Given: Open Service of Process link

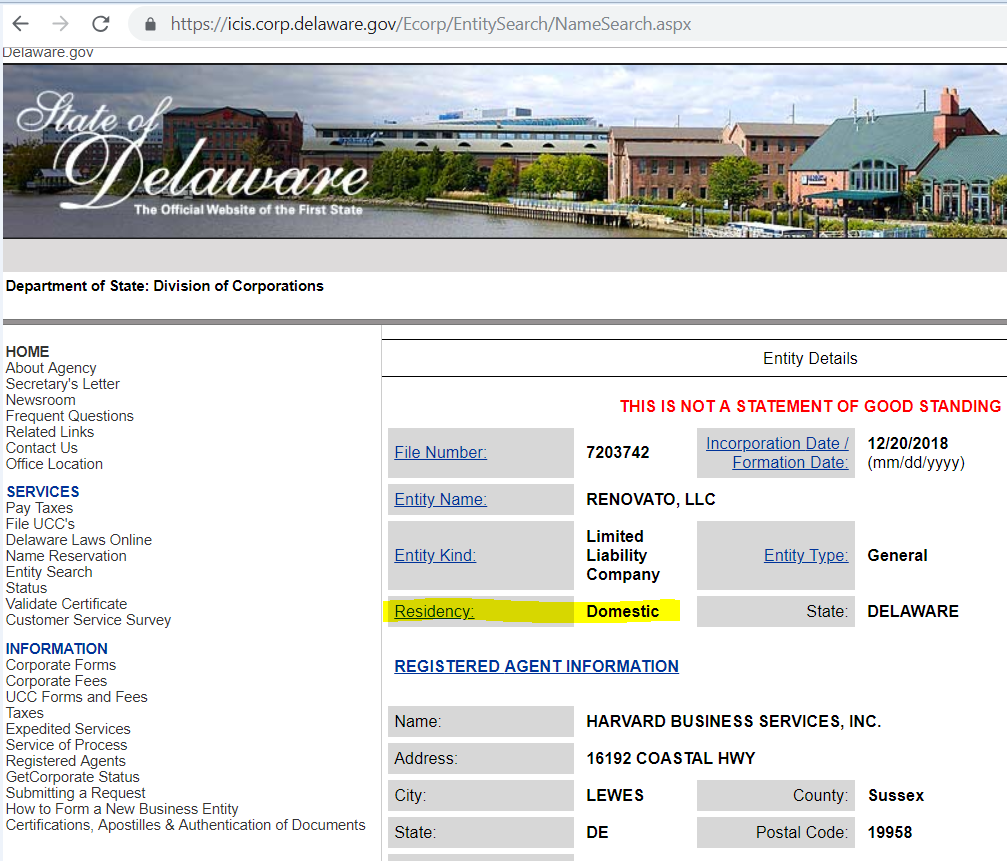Looking at the screenshot, I should (x=66, y=745).
